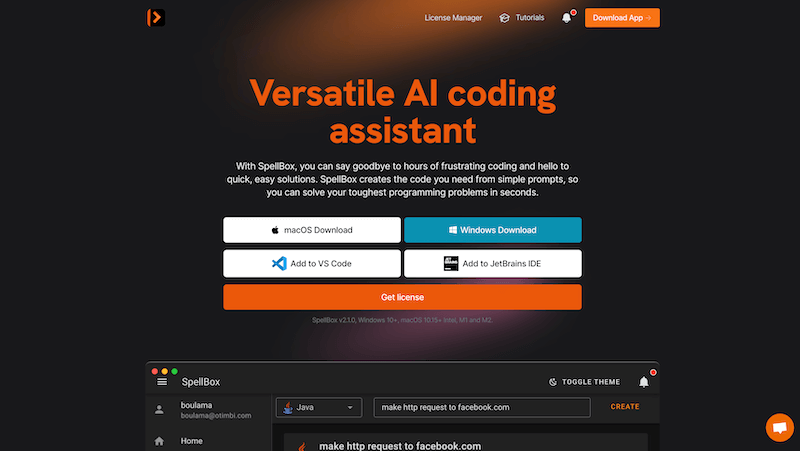
Task: Open the website notifications bell
Action: coord(567,18)
